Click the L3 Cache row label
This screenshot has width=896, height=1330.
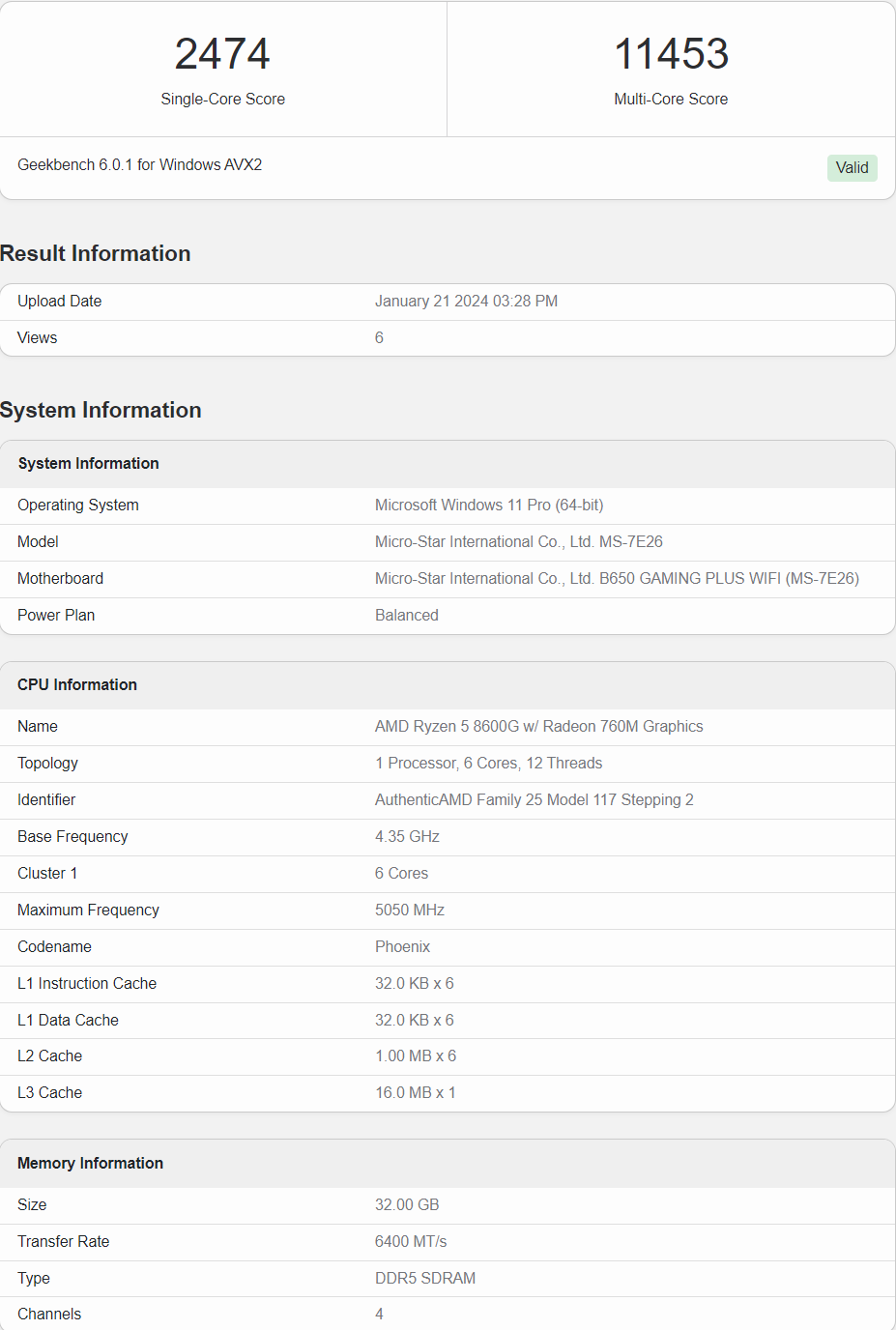[50, 1093]
